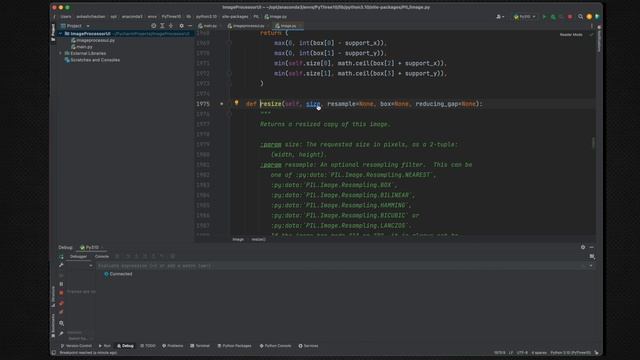Click Debug tool window button in bottom bar

point(125,346)
